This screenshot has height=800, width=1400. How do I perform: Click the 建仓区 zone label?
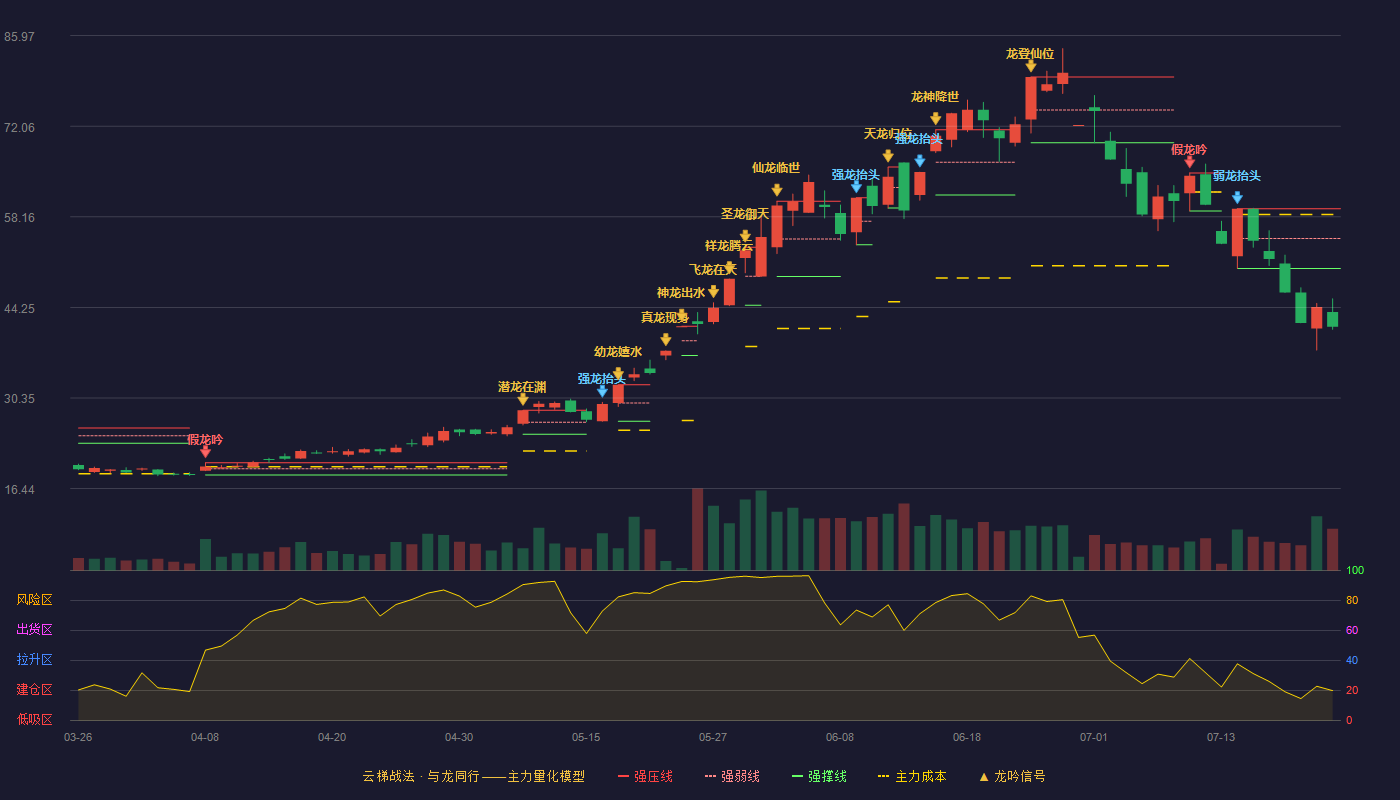click(x=34, y=690)
